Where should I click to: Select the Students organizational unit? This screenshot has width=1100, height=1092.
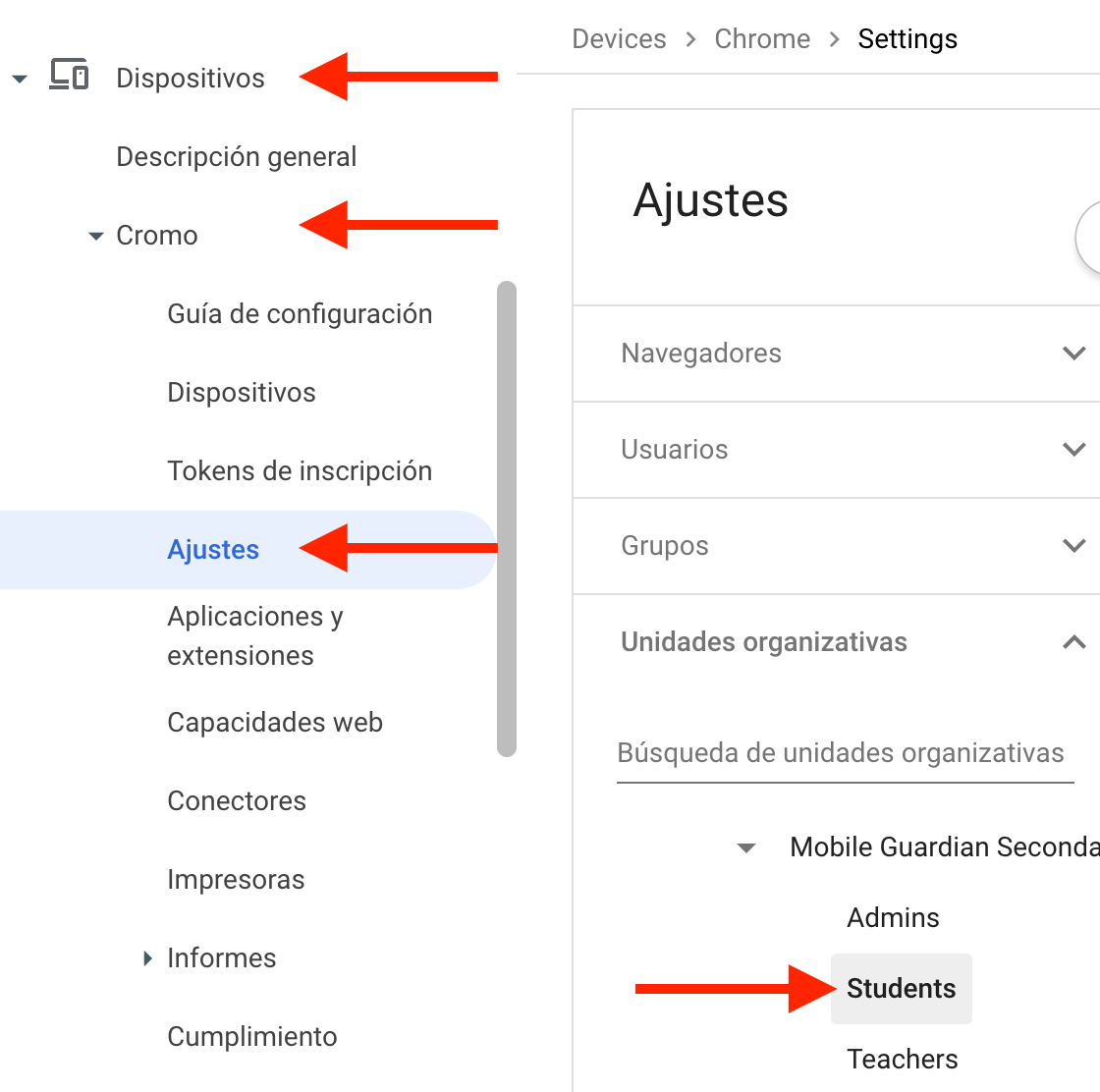coord(901,989)
